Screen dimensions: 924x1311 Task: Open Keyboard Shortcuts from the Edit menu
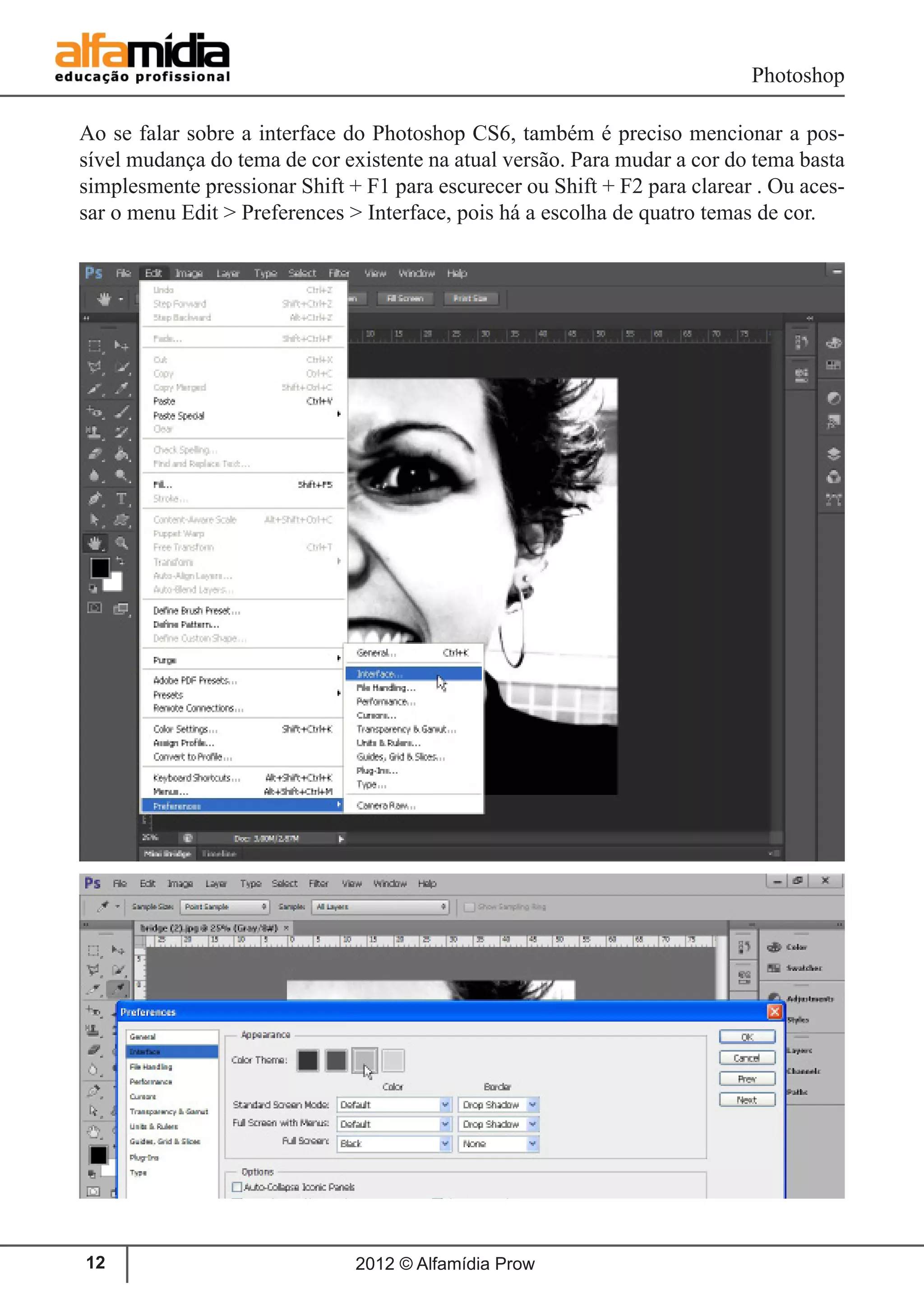click(242, 778)
